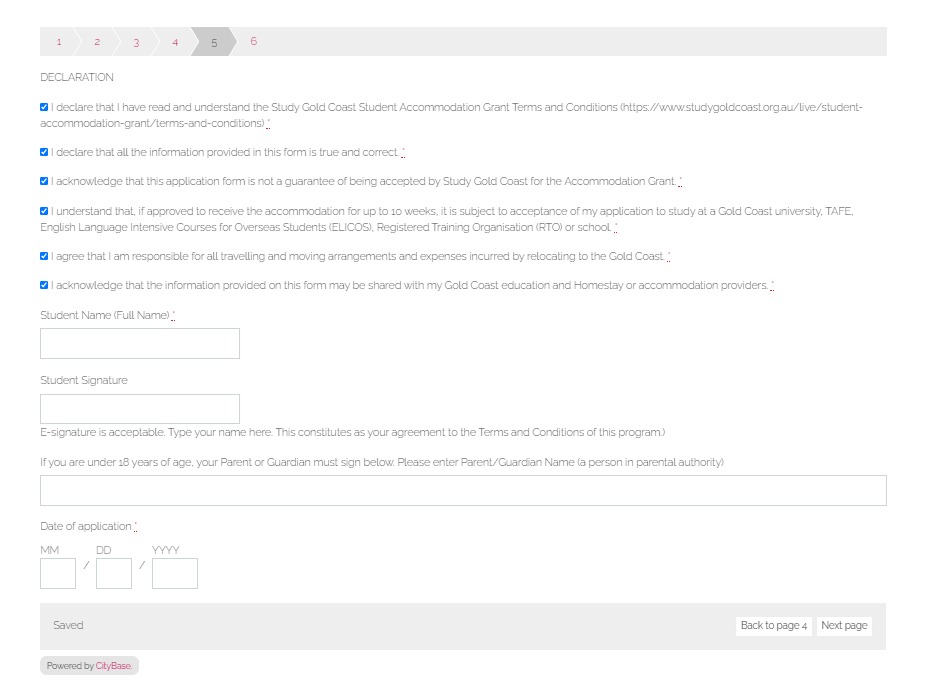This screenshot has height=683, width=935.
Task: Select the Parent/Guardian Name input box
Action: 463,490
